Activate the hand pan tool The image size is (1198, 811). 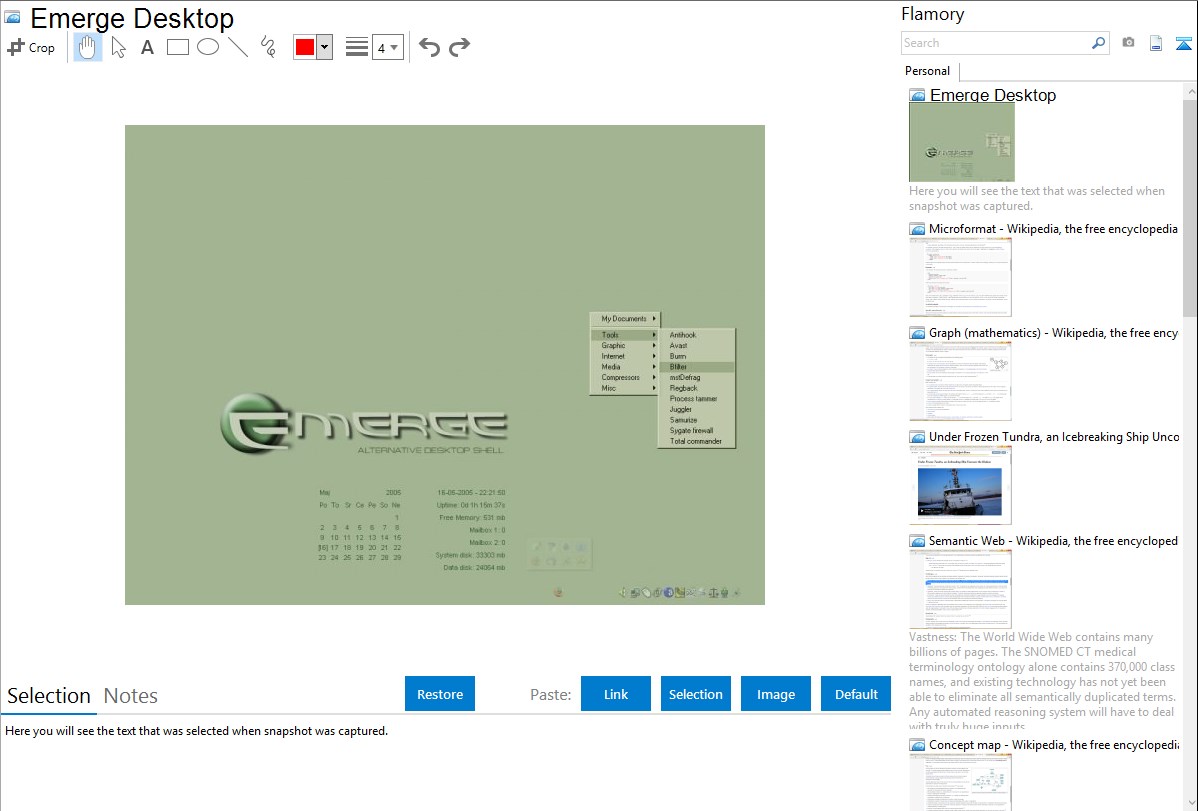pos(87,47)
